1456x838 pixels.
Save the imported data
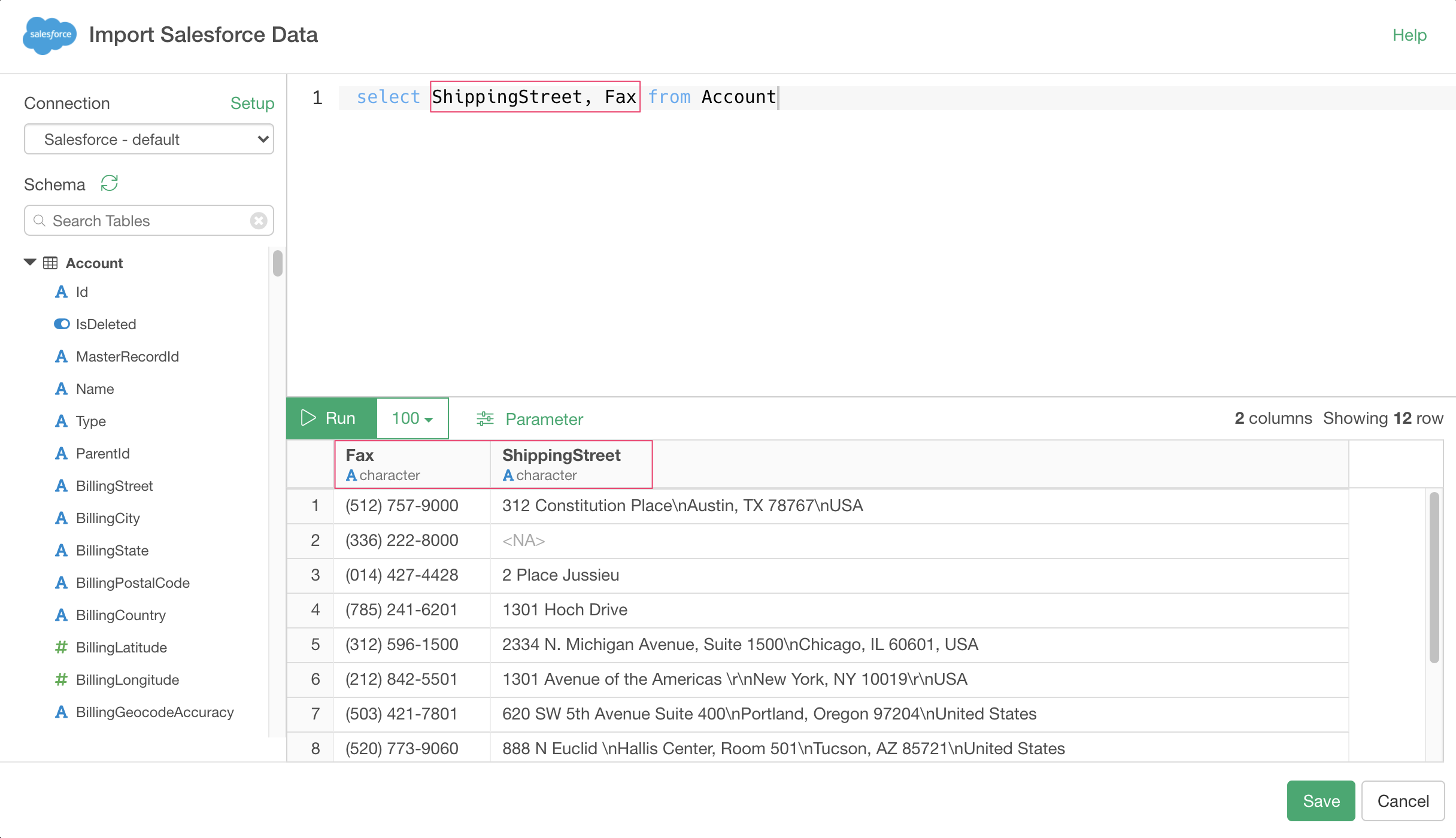(1321, 801)
